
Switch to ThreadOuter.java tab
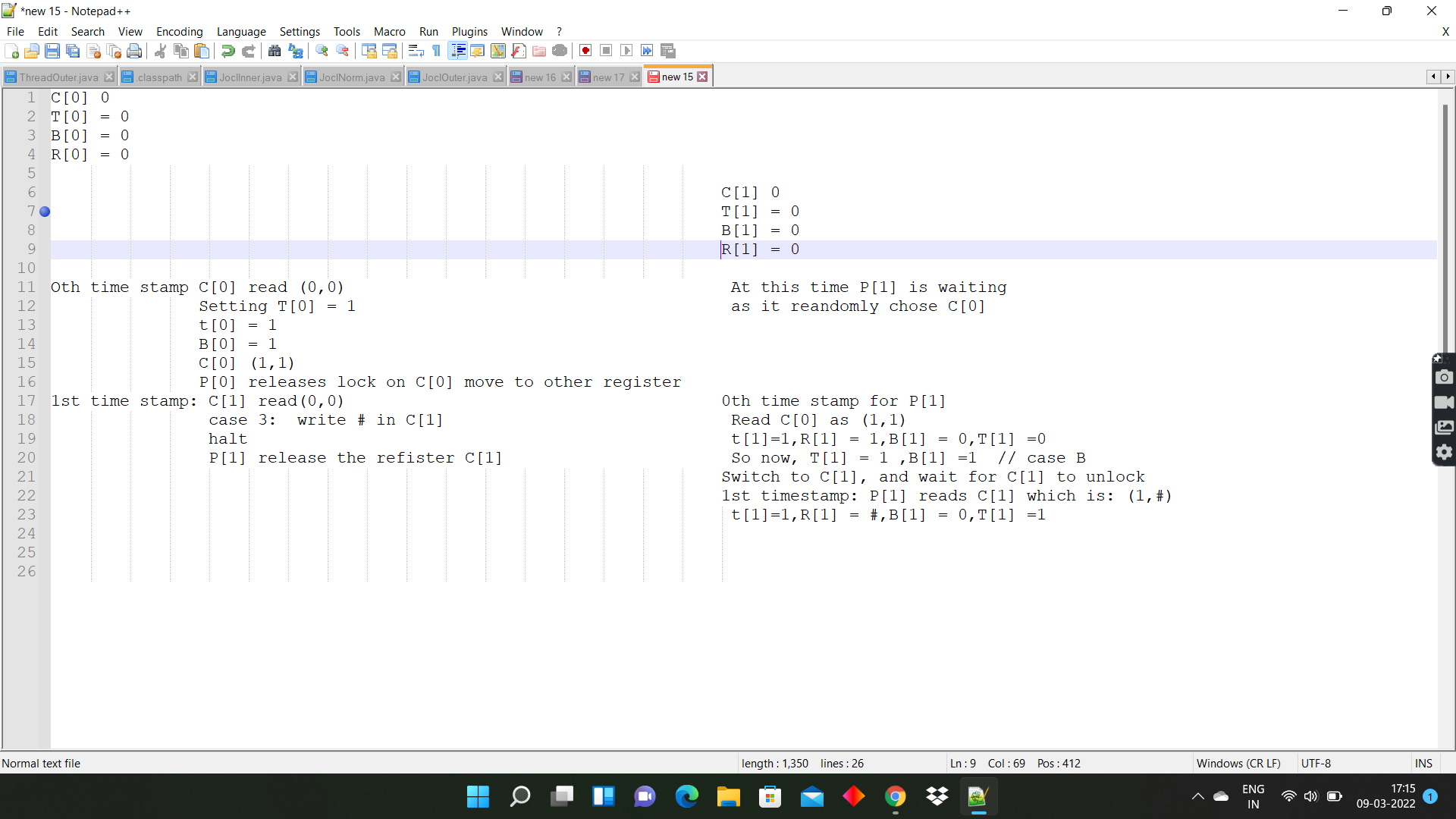(x=58, y=77)
